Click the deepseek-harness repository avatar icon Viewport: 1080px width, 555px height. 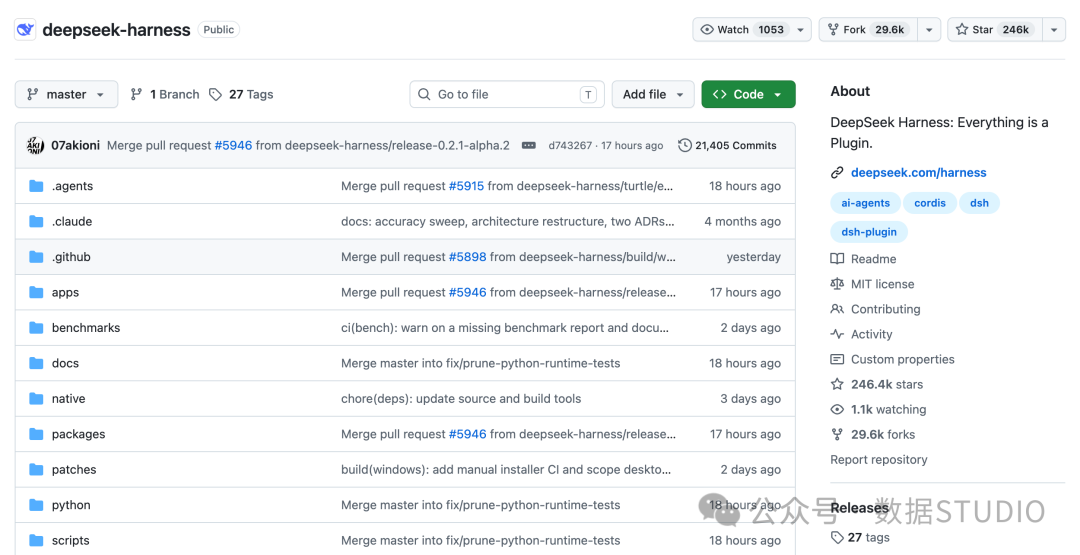click(x=25, y=30)
